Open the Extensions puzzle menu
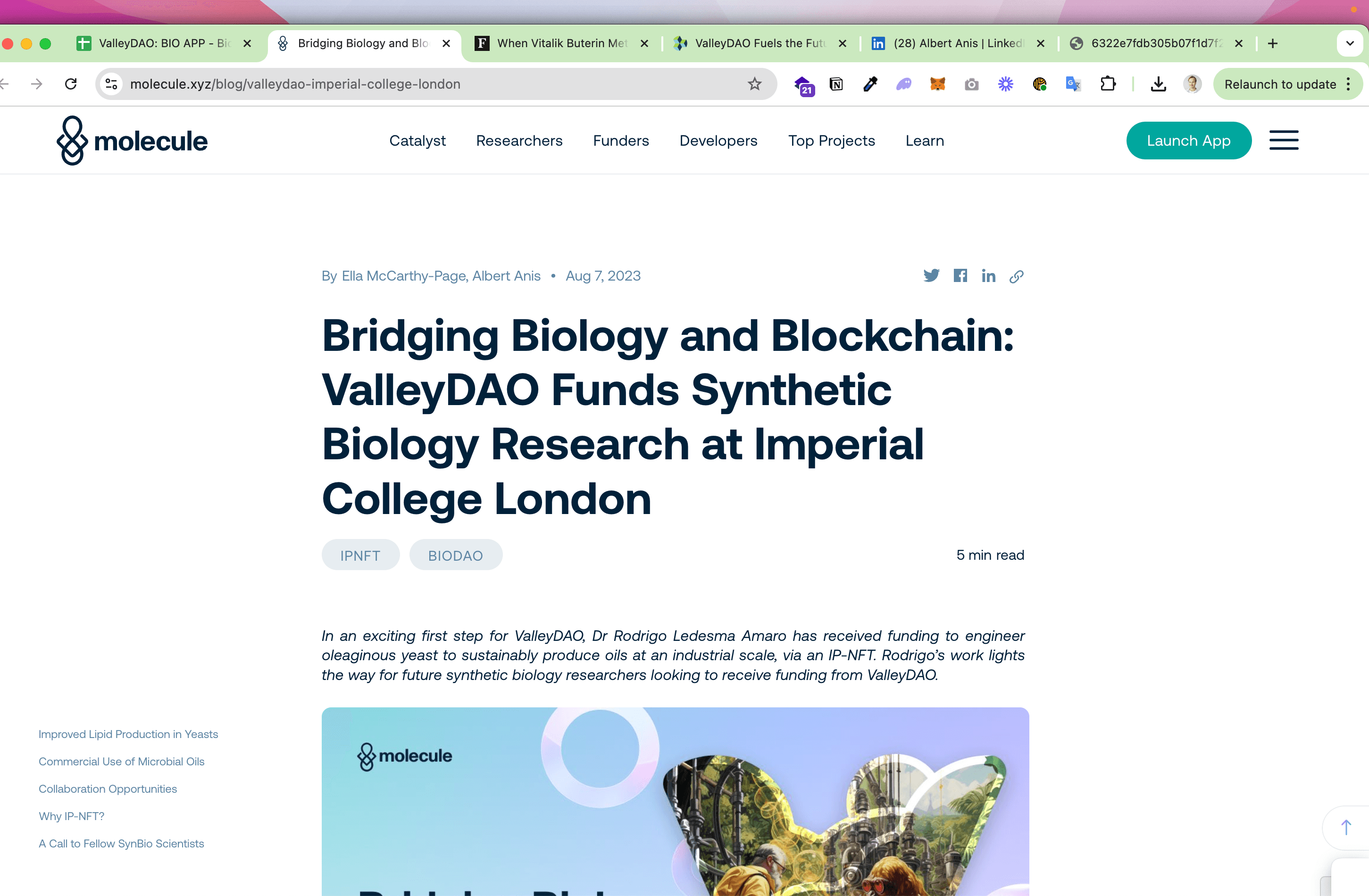 coord(1107,84)
